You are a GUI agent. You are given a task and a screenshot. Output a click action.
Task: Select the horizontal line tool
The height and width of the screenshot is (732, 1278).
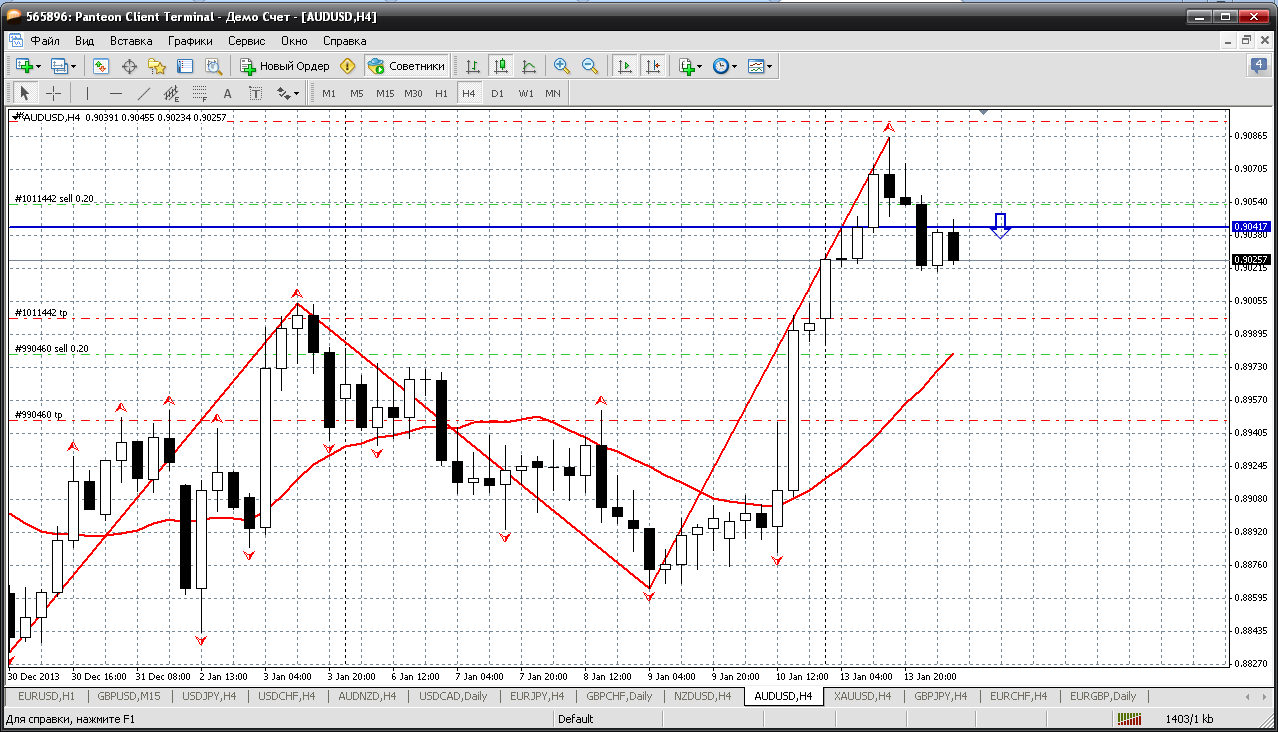click(x=115, y=93)
